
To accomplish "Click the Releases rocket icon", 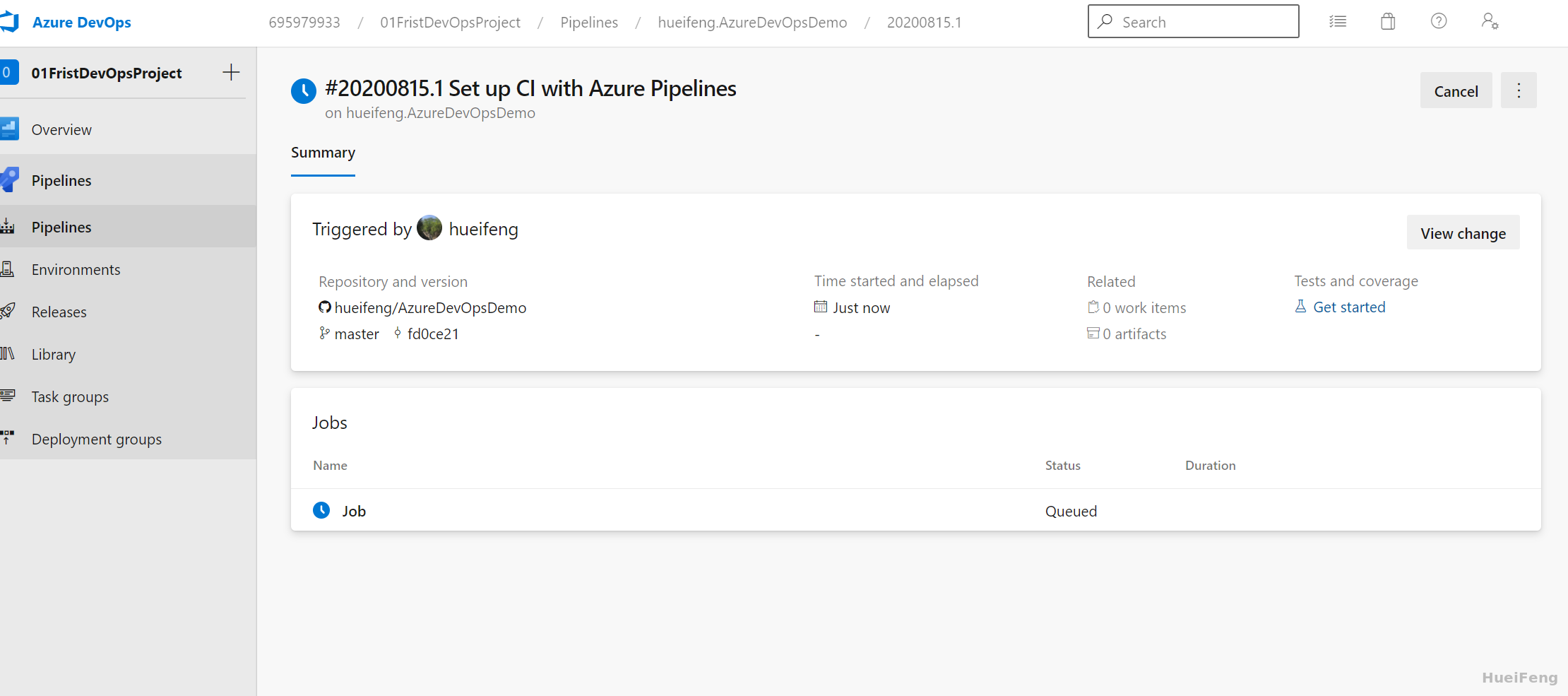I will [x=8, y=311].
